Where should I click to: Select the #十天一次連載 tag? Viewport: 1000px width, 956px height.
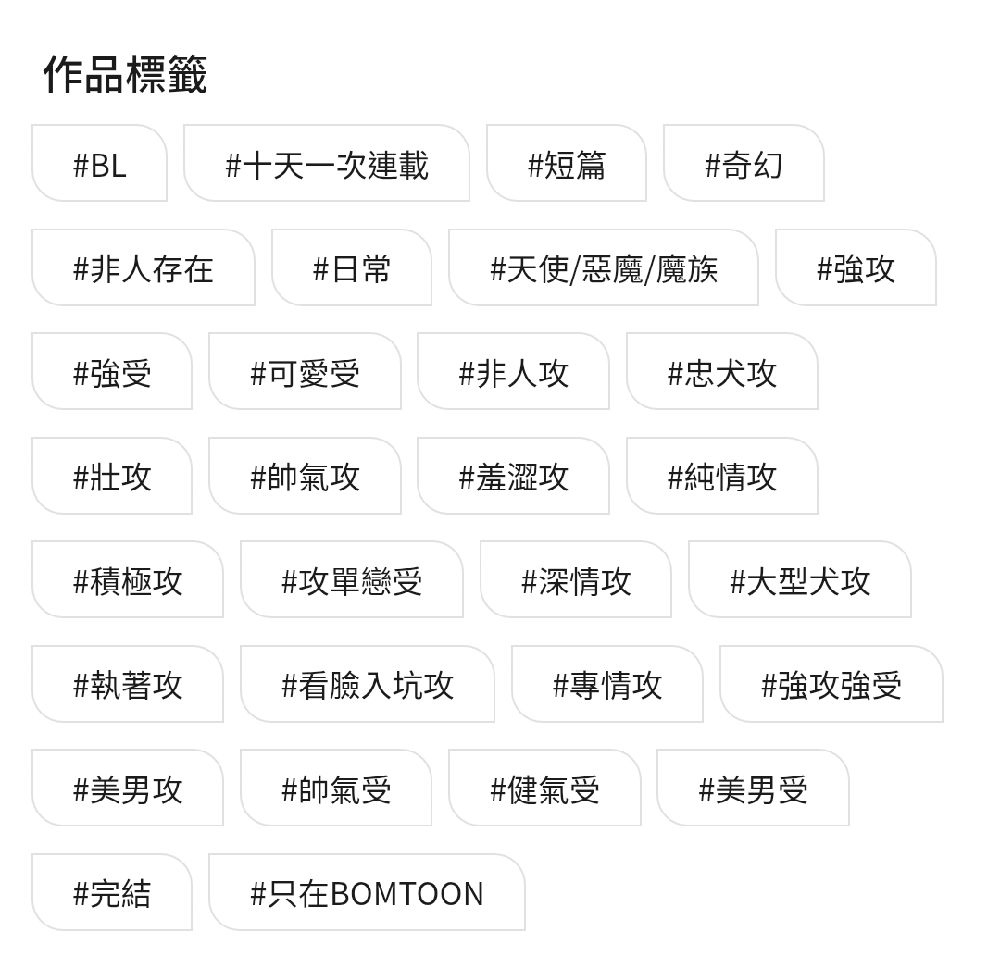click(327, 164)
